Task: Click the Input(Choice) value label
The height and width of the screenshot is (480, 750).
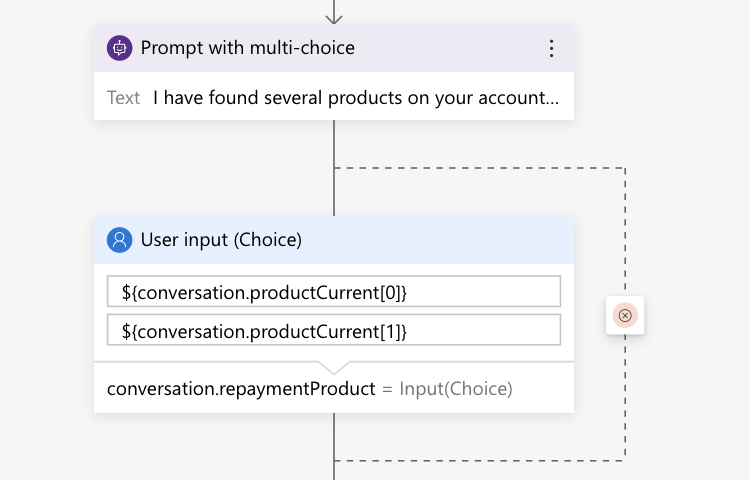Action: coord(456,389)
